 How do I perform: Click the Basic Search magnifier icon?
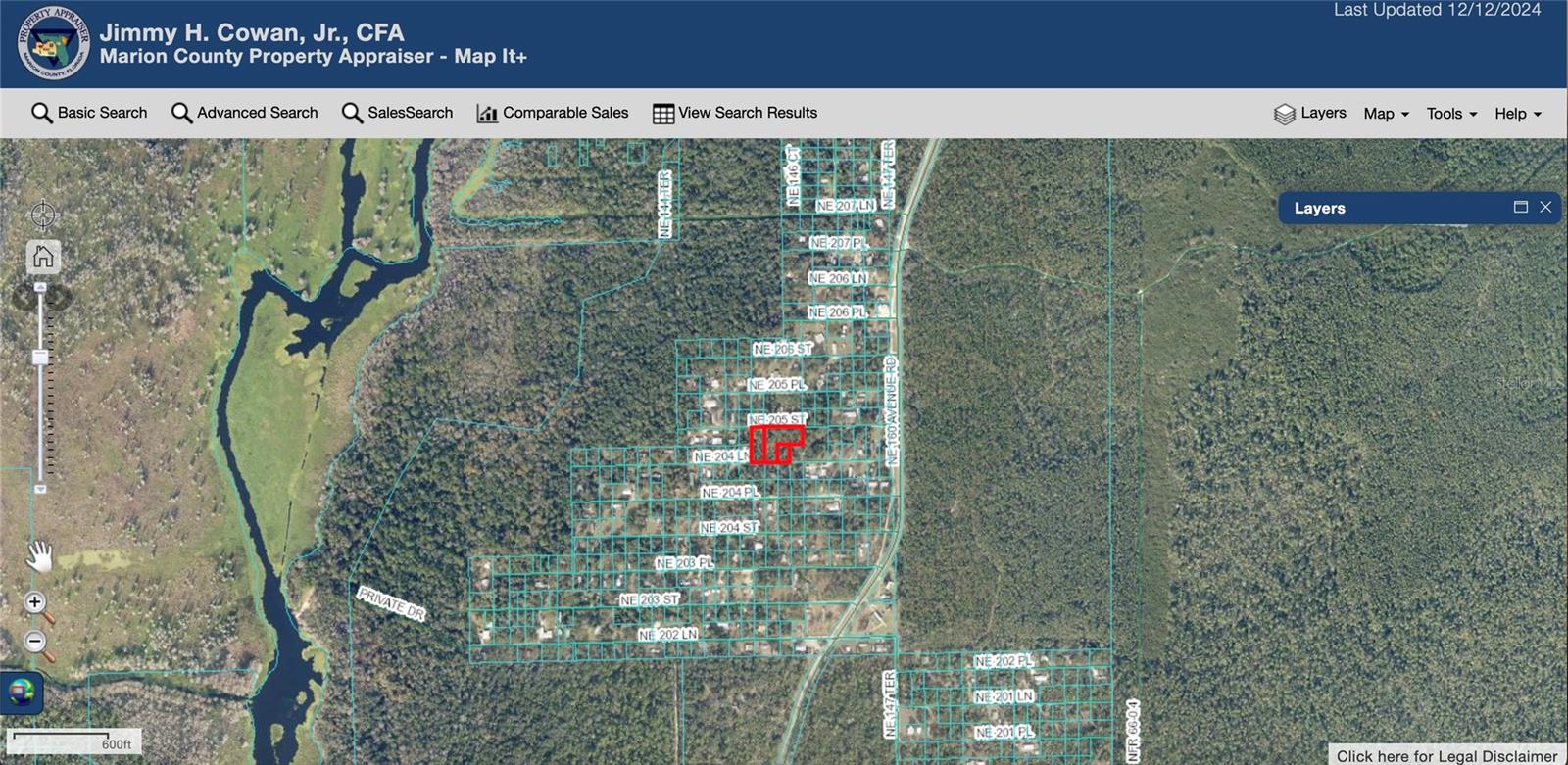click(41, 113)
